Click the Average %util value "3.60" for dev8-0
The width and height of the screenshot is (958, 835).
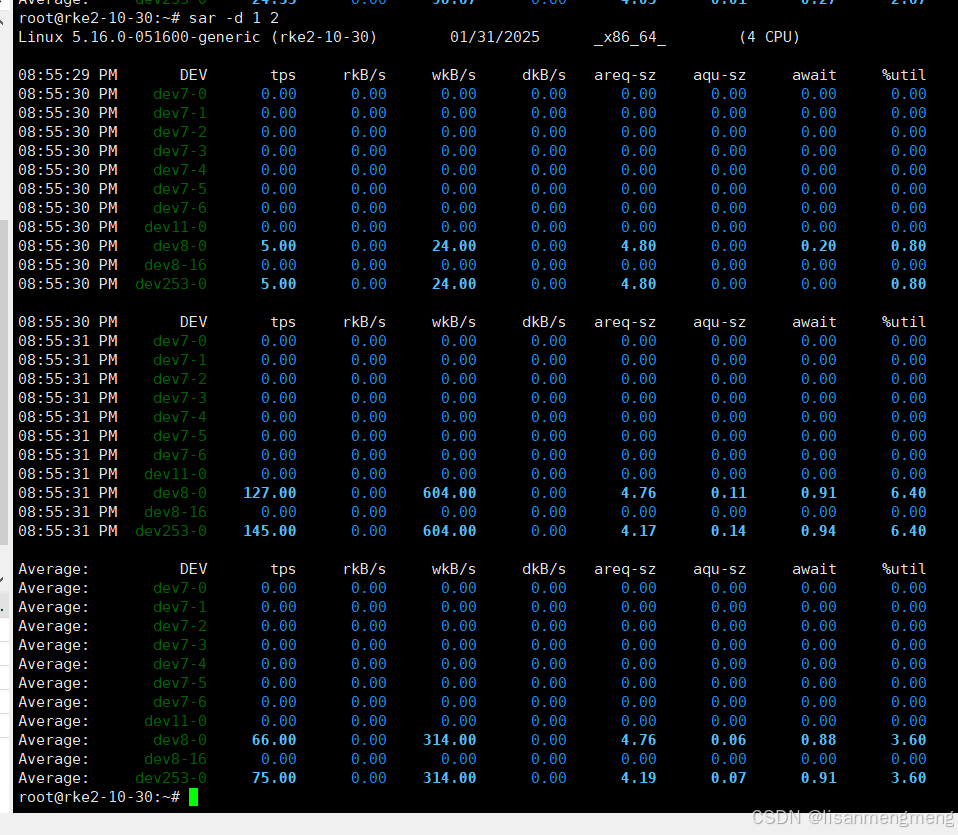point(909,740)
